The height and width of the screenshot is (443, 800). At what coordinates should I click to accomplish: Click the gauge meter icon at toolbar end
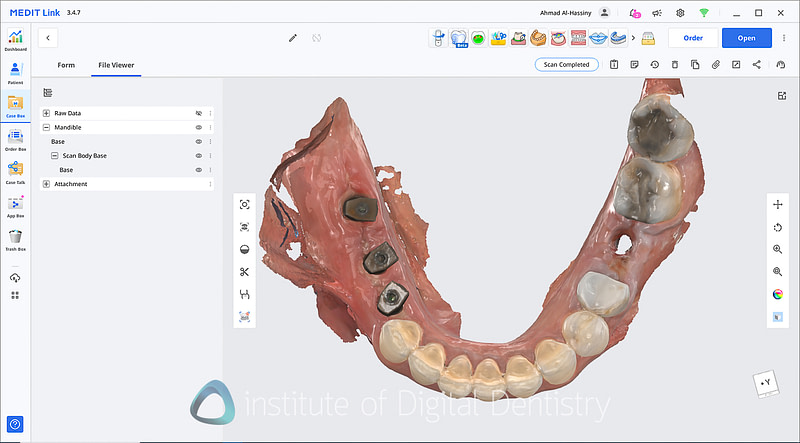click(x=780, y=64)
